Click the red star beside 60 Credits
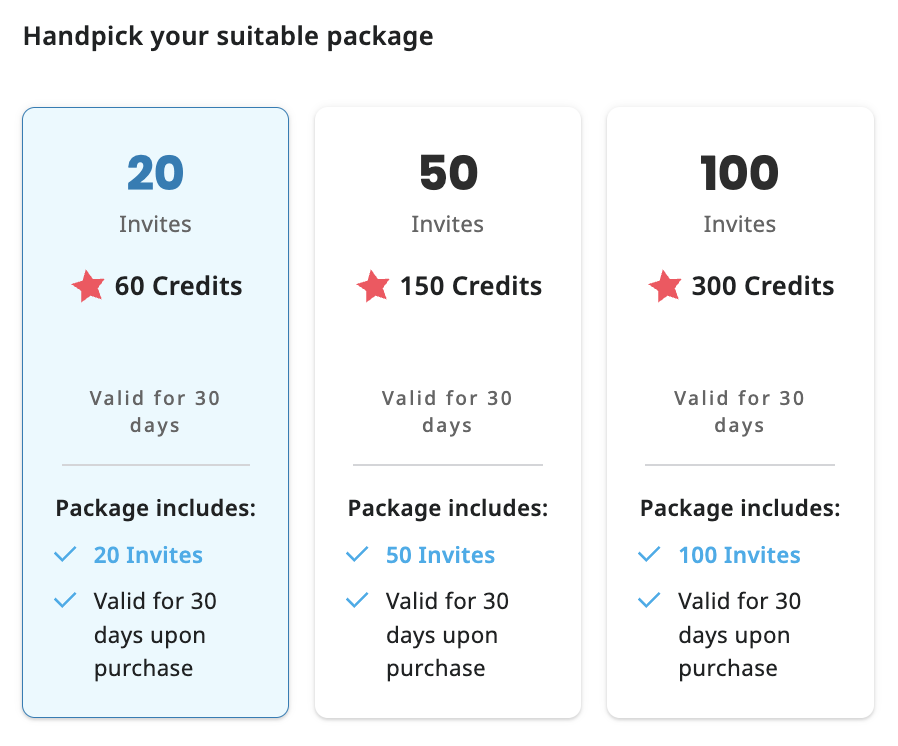 pos(88,287)
